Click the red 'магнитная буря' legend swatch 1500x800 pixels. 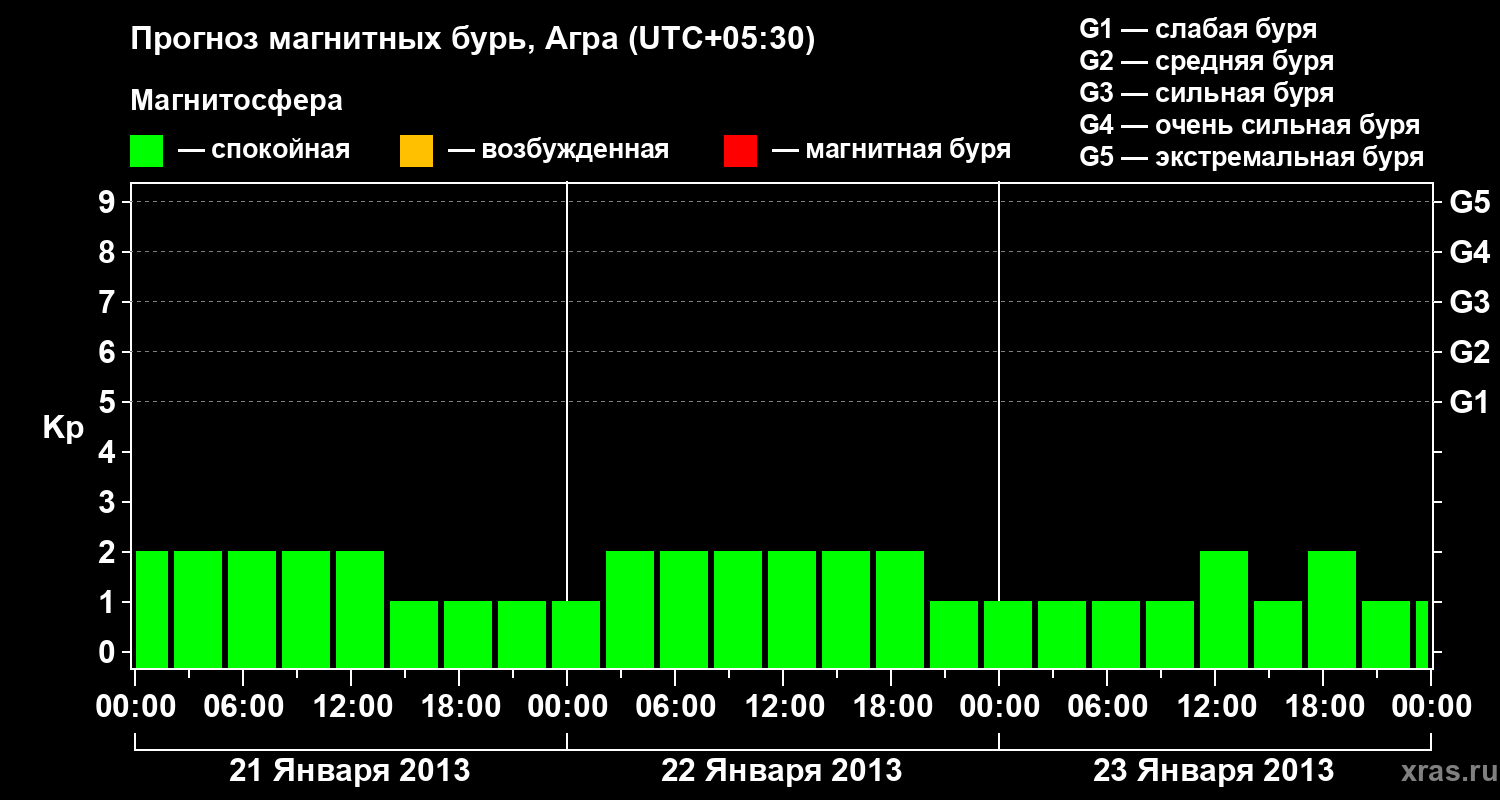740,150
